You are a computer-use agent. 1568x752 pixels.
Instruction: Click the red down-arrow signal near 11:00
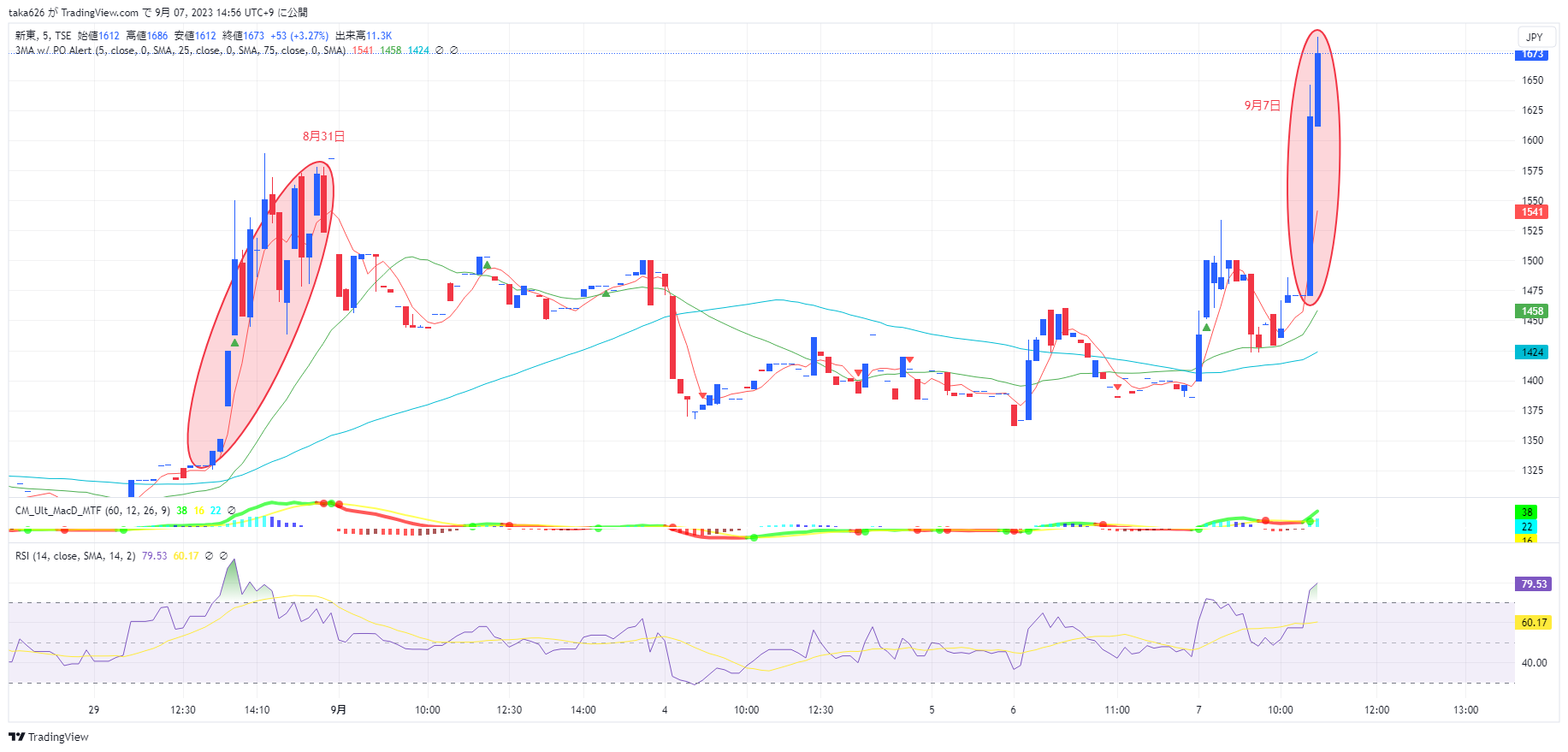(x=1117, y=388)
